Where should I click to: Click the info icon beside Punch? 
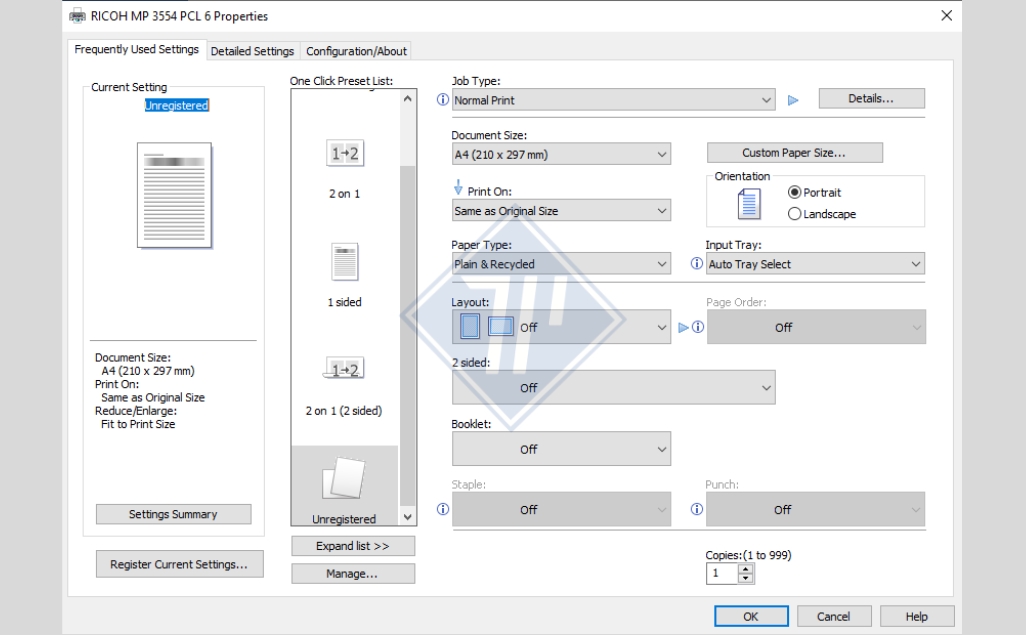click(x=697, y=509)
